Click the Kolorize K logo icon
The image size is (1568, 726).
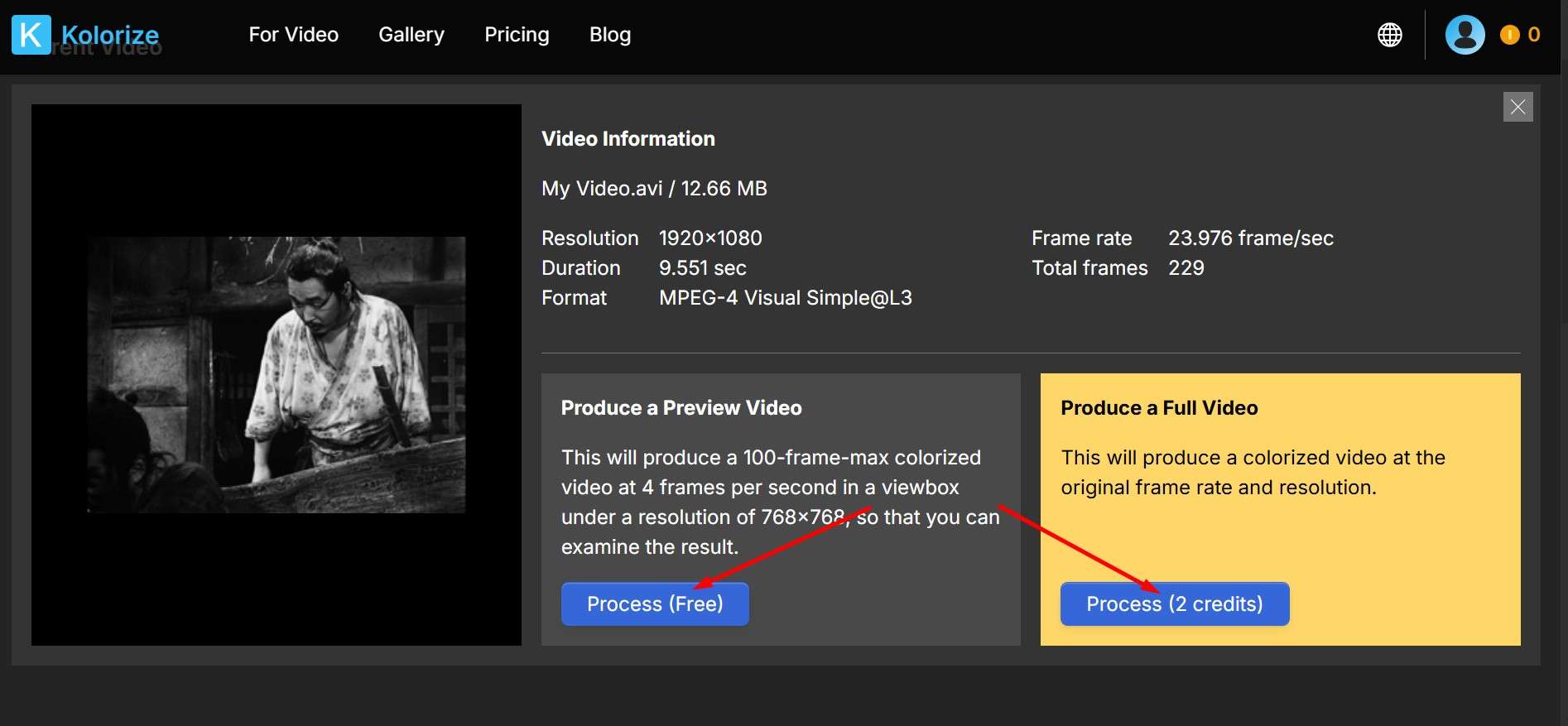(x=31, y=35)
